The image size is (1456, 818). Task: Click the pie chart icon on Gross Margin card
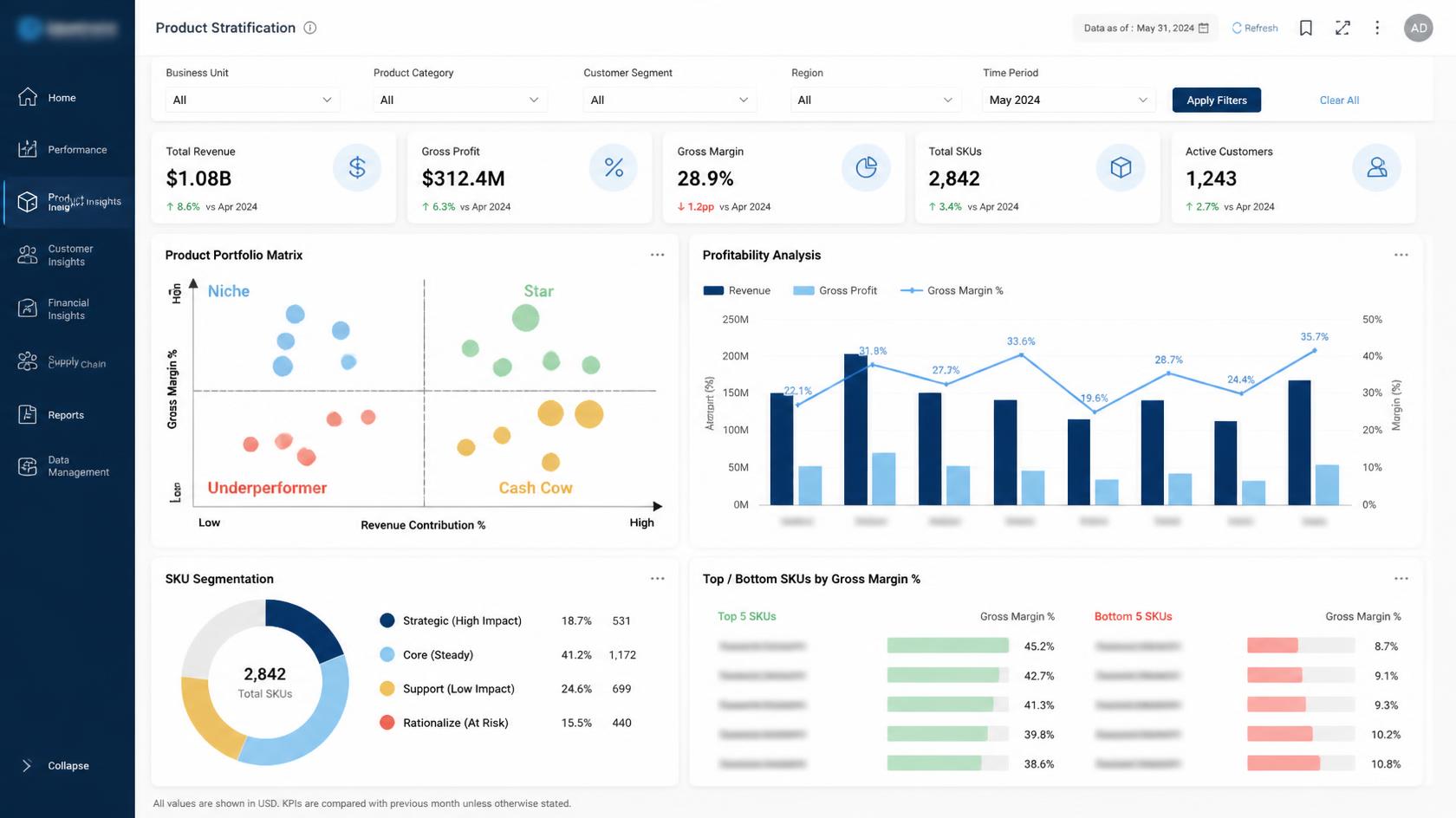pos(866,167)
